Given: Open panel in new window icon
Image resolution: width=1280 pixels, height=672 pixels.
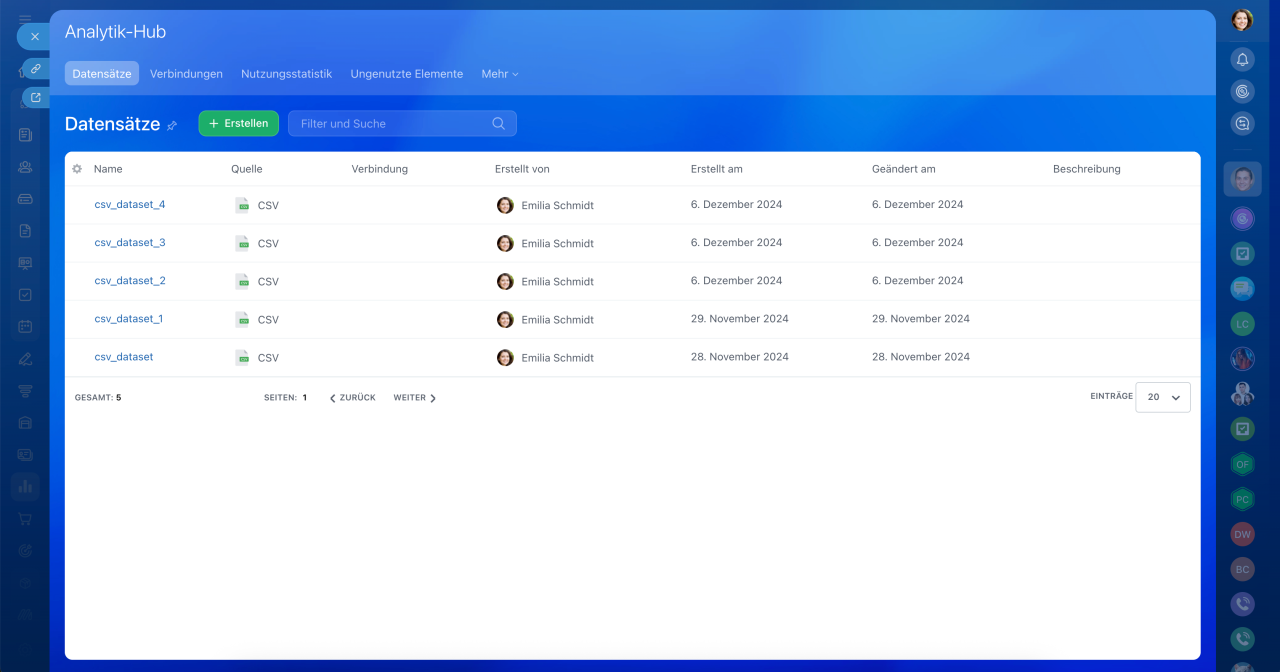Looking at the screenshot, I should pos(35,97).
